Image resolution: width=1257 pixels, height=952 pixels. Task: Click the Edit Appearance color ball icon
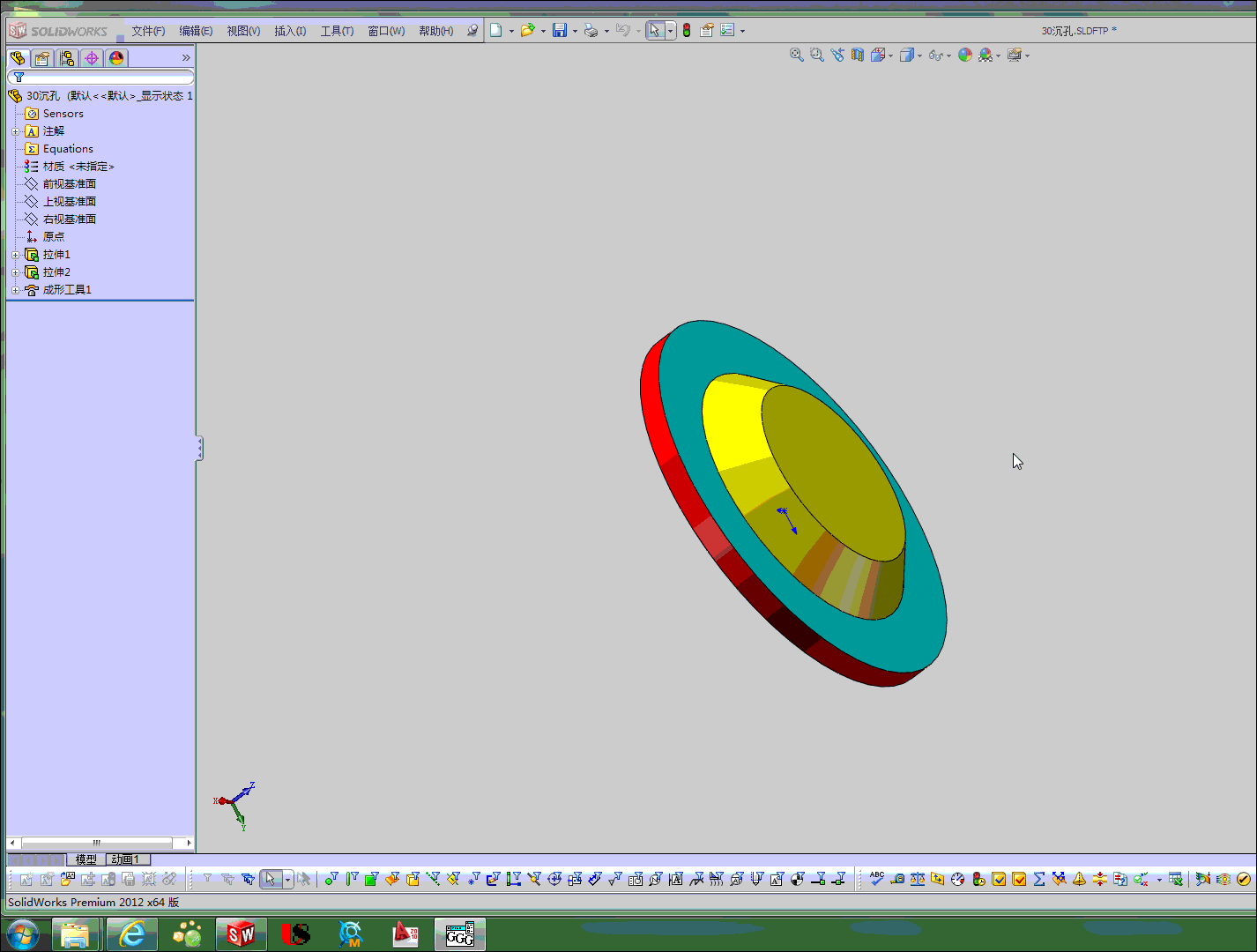coord(965,55)
